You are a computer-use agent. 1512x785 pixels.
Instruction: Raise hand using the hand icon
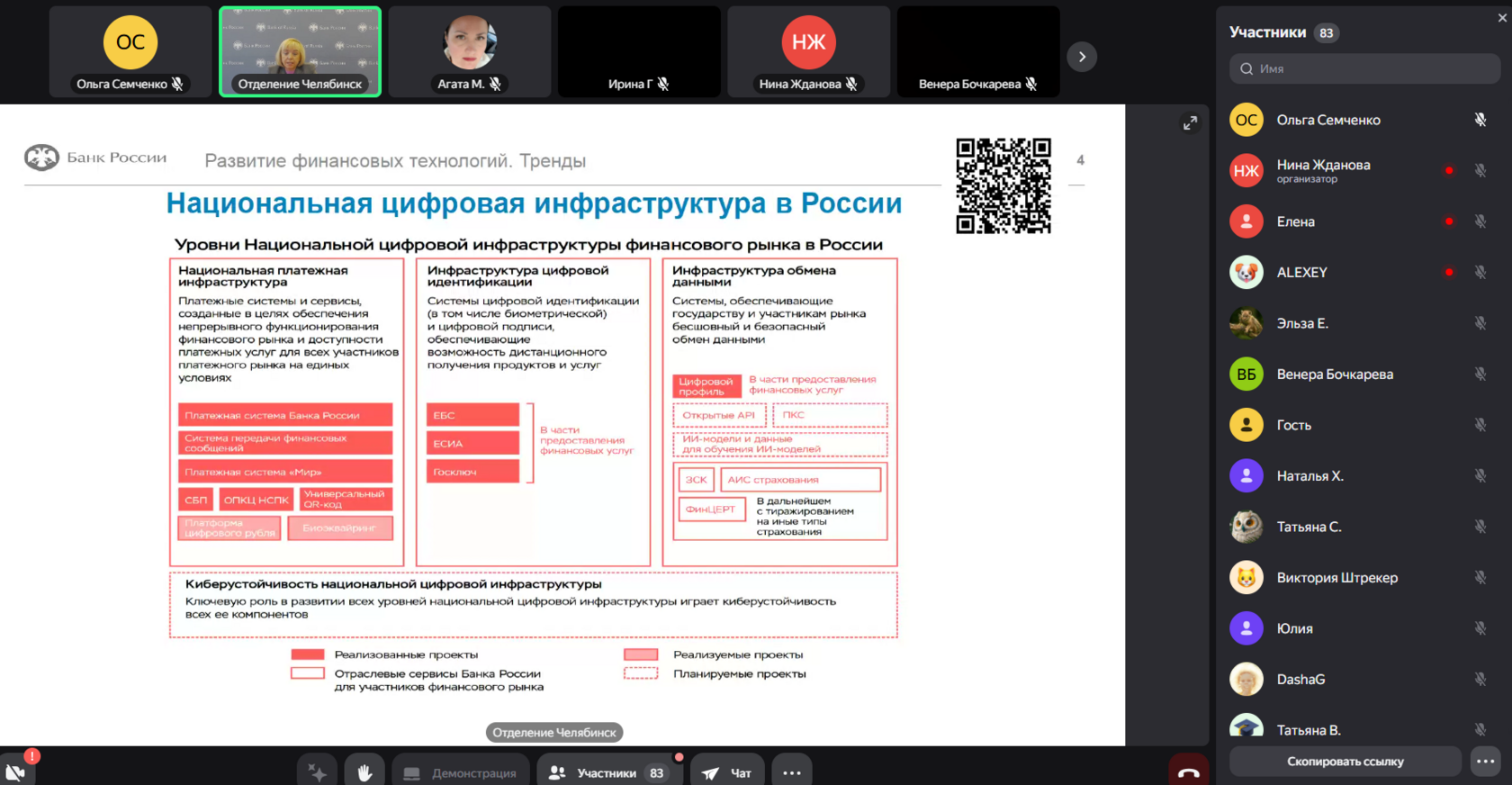coord(364,772)
